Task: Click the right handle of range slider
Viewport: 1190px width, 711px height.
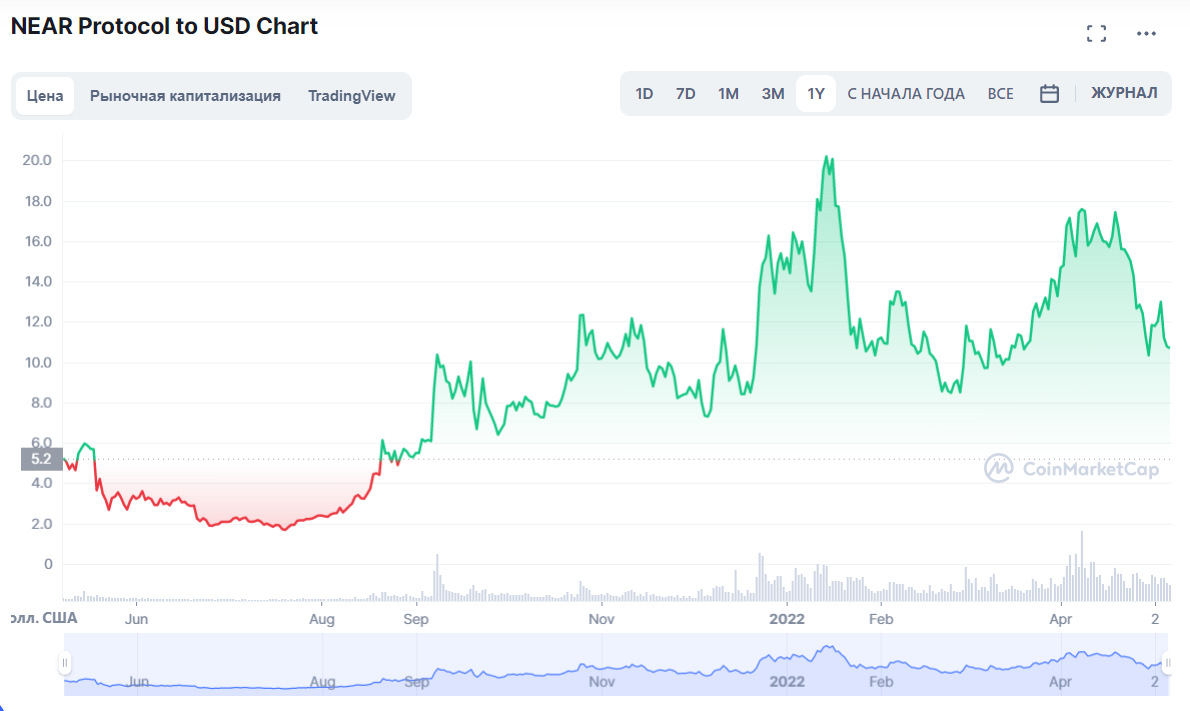Action: pos(1167,663)
